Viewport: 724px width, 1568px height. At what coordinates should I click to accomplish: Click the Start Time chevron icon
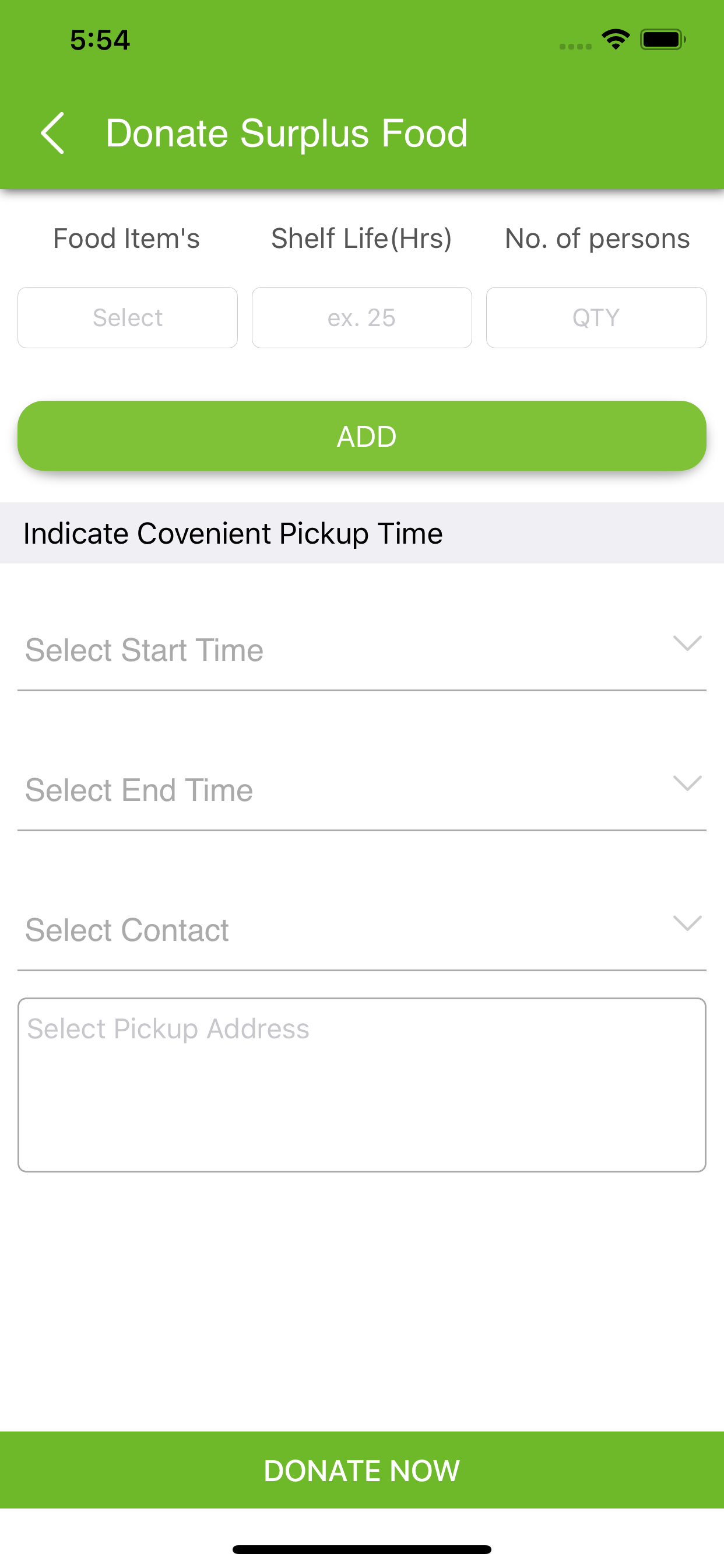point(687,643)
